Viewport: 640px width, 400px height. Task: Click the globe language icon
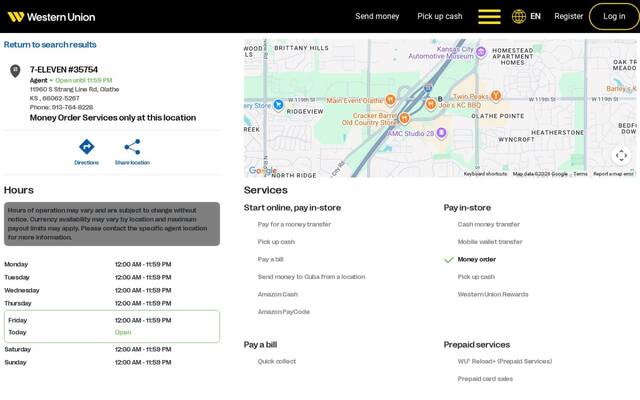pyautogui.click(x=519, y=17)
